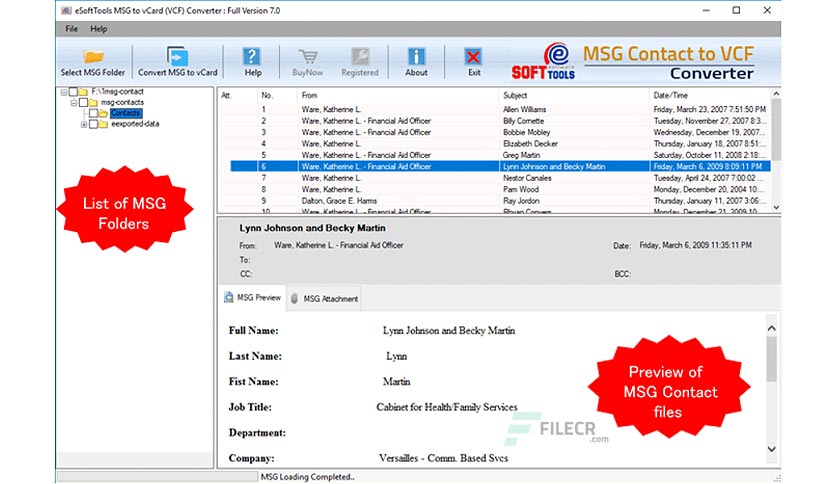Switch to the MSG Preview tab
This screenshot has width=836, height=484.
point(252,297)
